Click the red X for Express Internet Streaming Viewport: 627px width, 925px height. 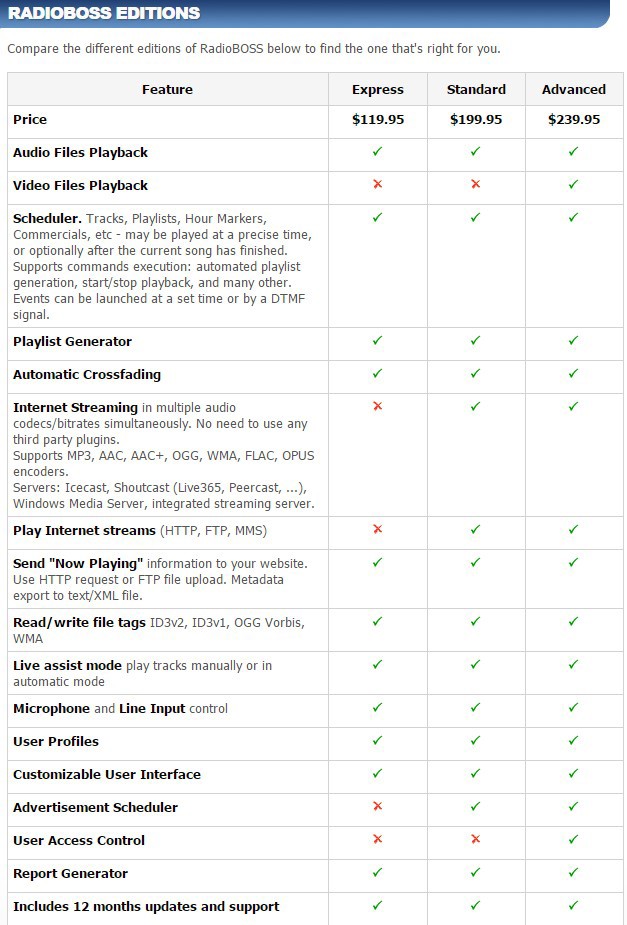click(377, 406)
